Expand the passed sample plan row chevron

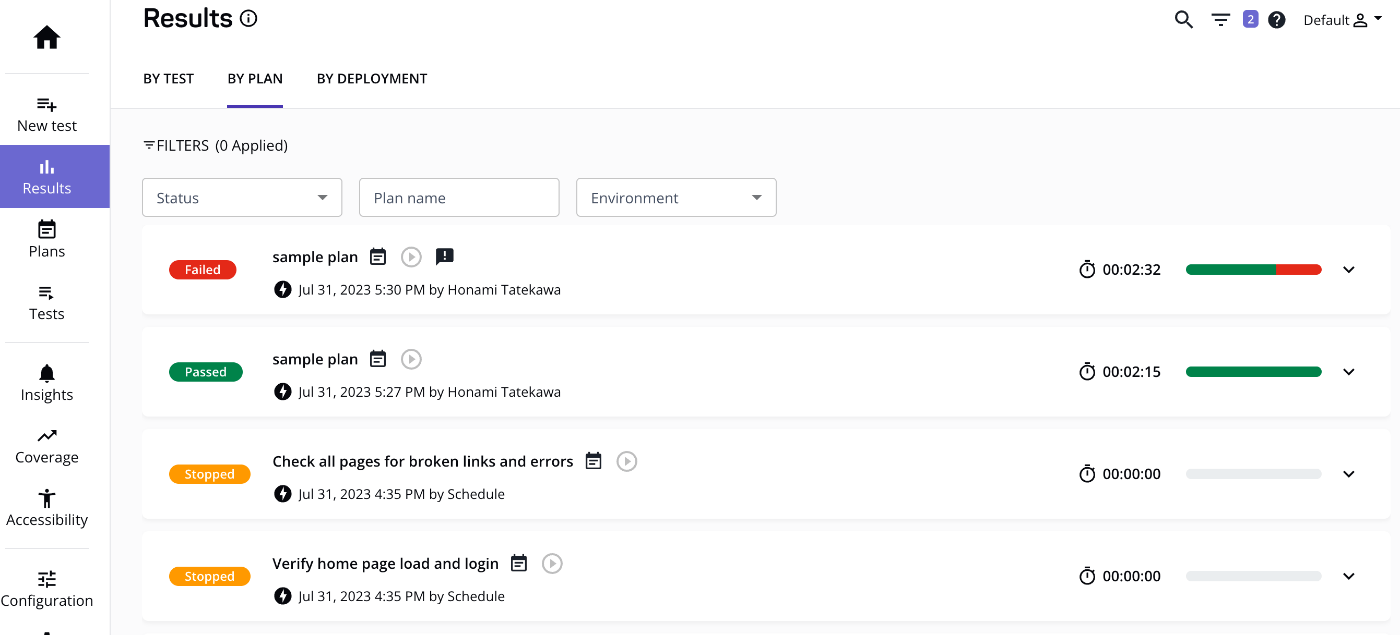click(1349, 372)
